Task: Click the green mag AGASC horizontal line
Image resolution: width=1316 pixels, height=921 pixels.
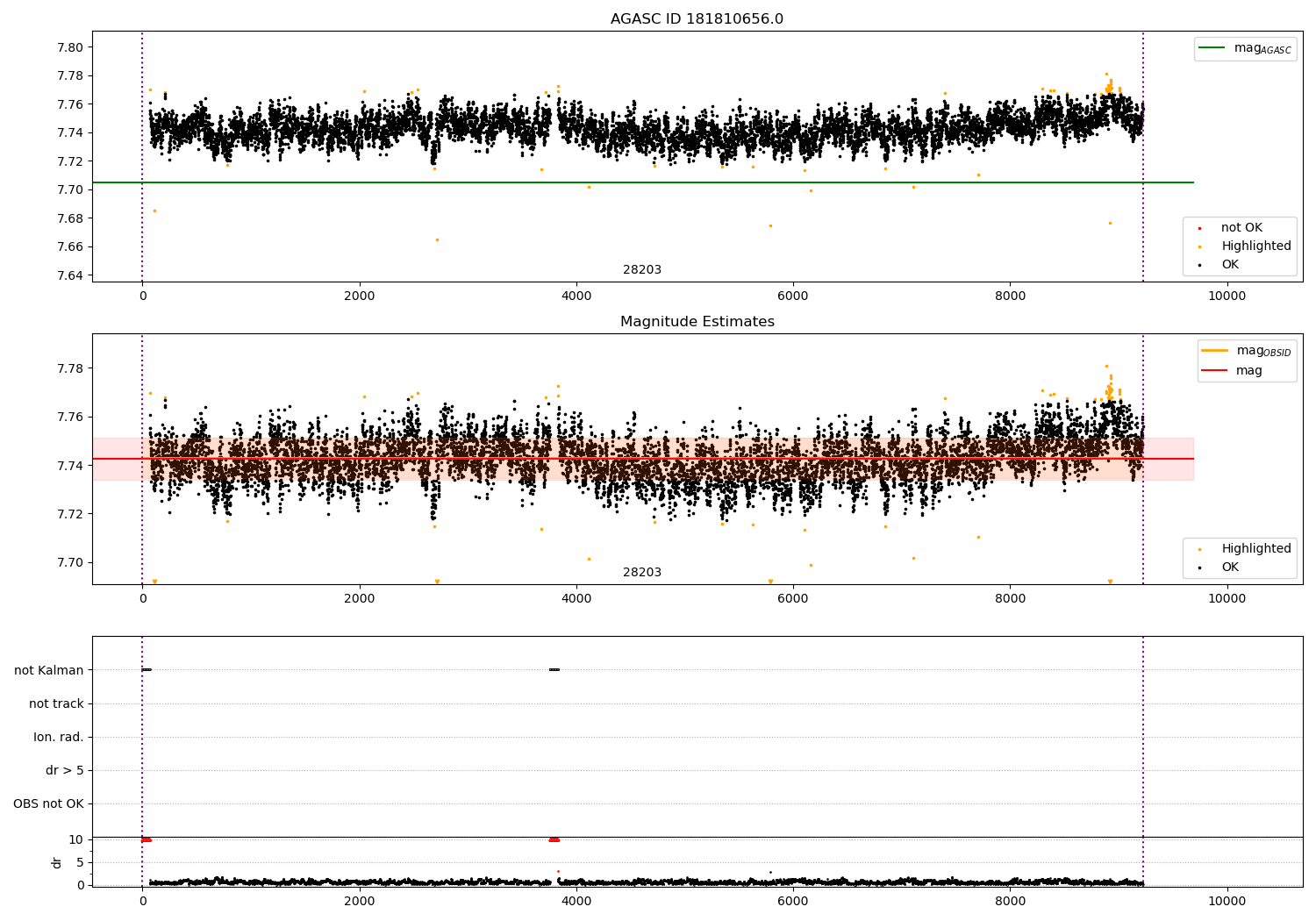Action: pos(642,182)
